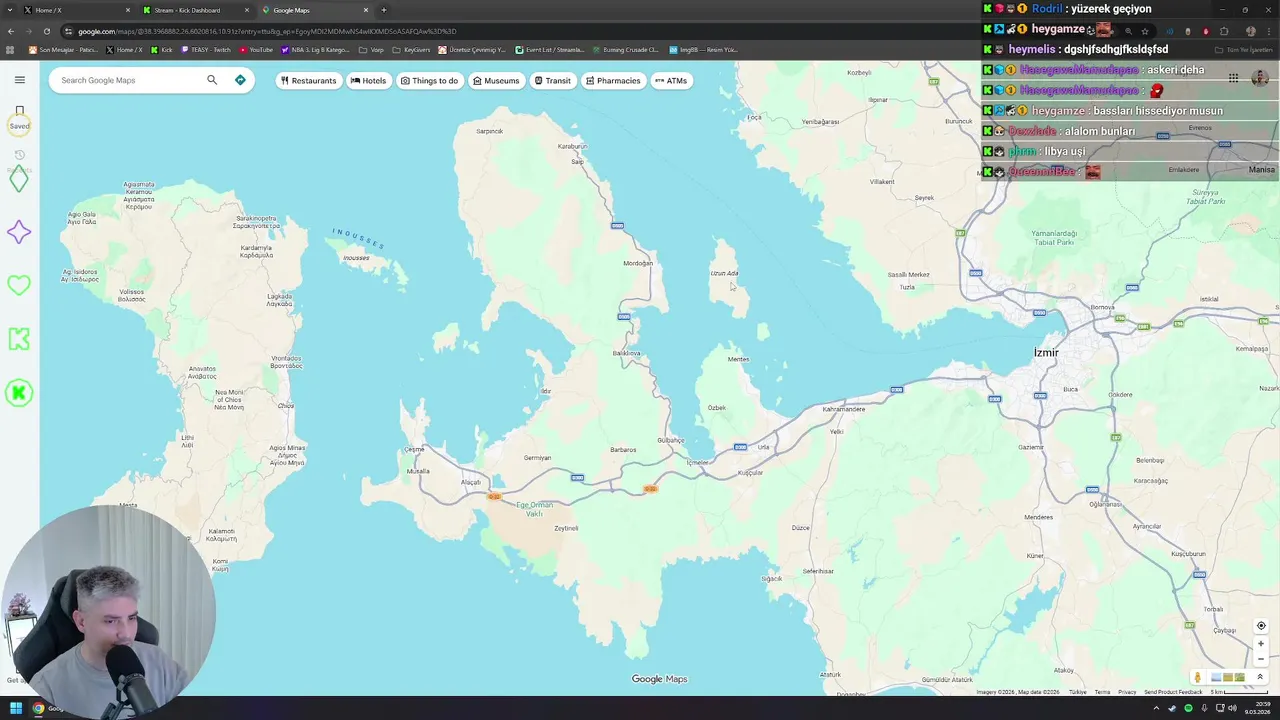Image resolution: width=1280 pixels, height=720 pixels.
Task: Switch to Home / X browser tab
Action: point(75,10)
